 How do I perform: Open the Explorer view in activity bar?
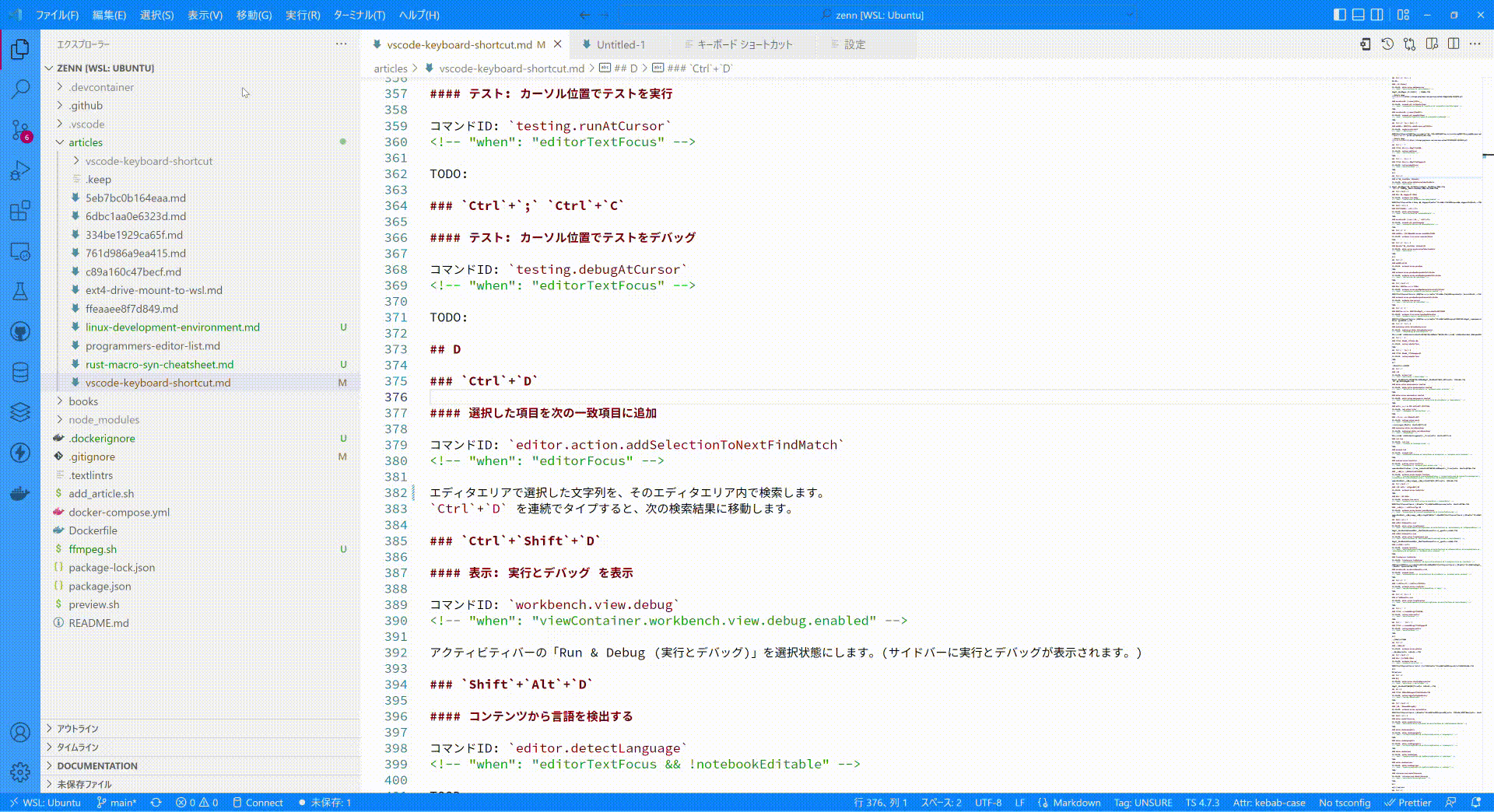[20, 49]
